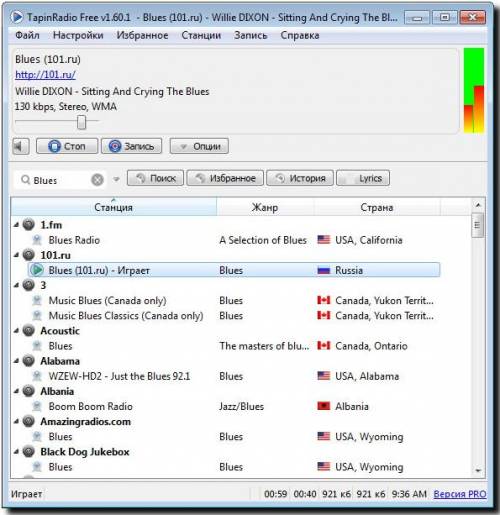The image size is (500, 515).
Task: Click the Blues Radio station icon
Action: click(x=37, y=240)
